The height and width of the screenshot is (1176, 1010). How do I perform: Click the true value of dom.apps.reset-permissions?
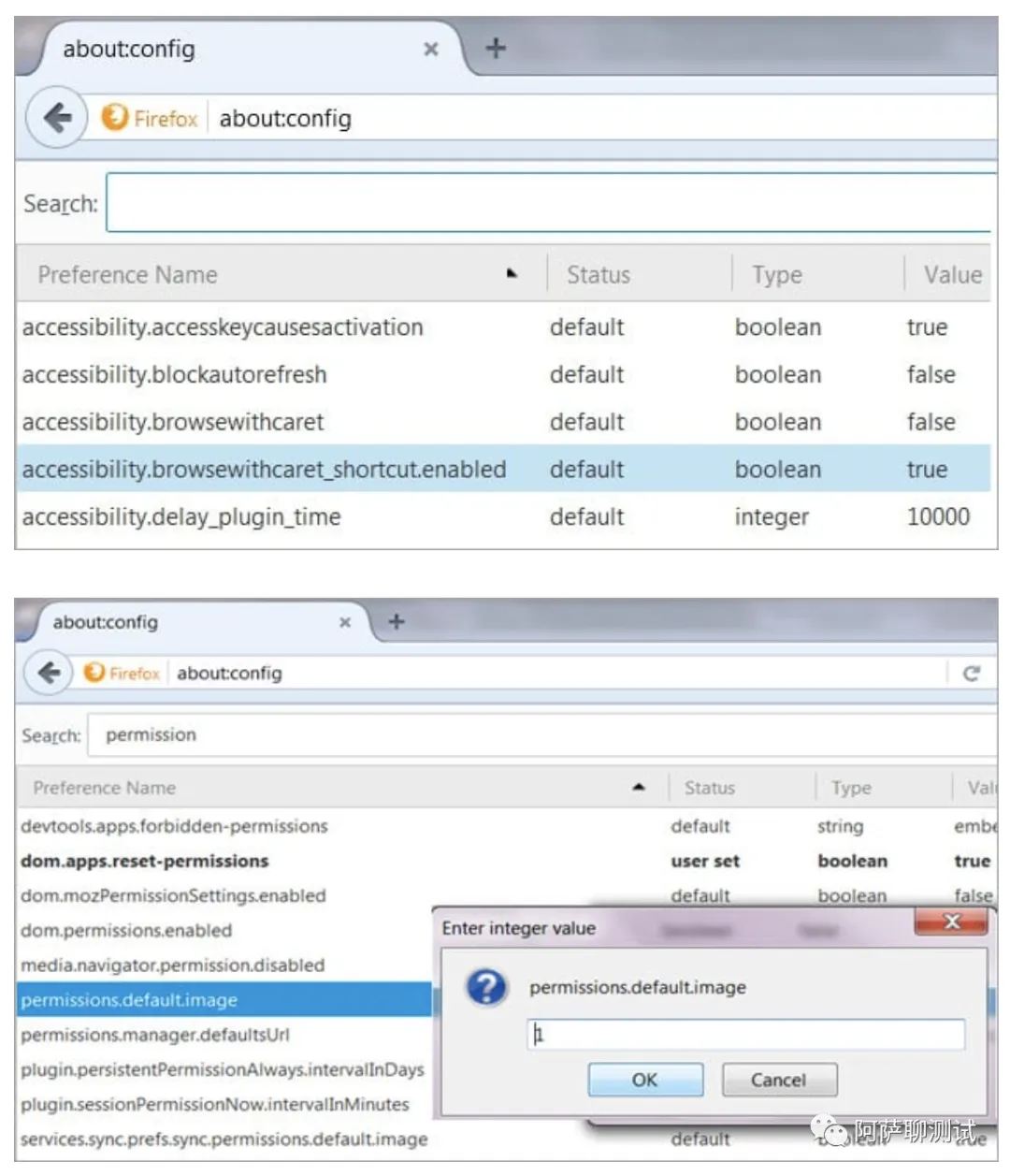tap(972, 861)
